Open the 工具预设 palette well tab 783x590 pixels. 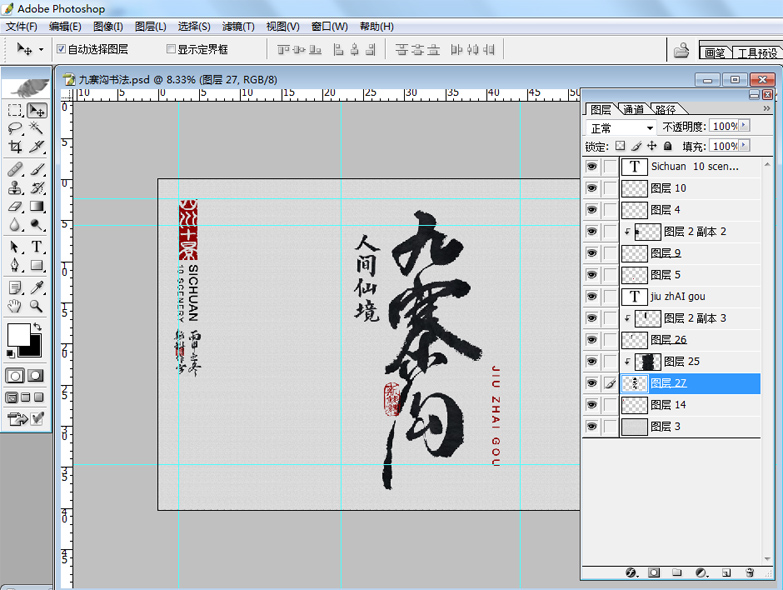click(757, 52)
